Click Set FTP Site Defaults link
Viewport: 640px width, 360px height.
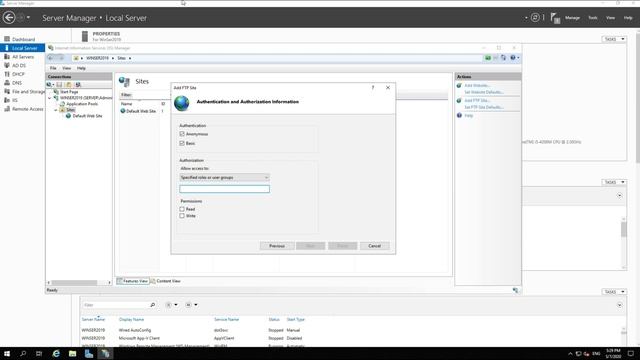(x=484, y=107)
